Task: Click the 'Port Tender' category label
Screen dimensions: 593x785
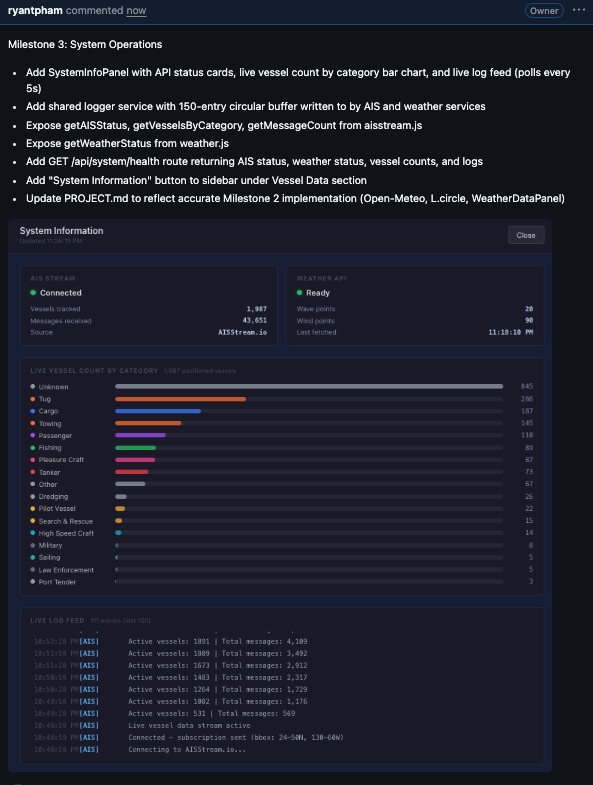Action: 57,582
